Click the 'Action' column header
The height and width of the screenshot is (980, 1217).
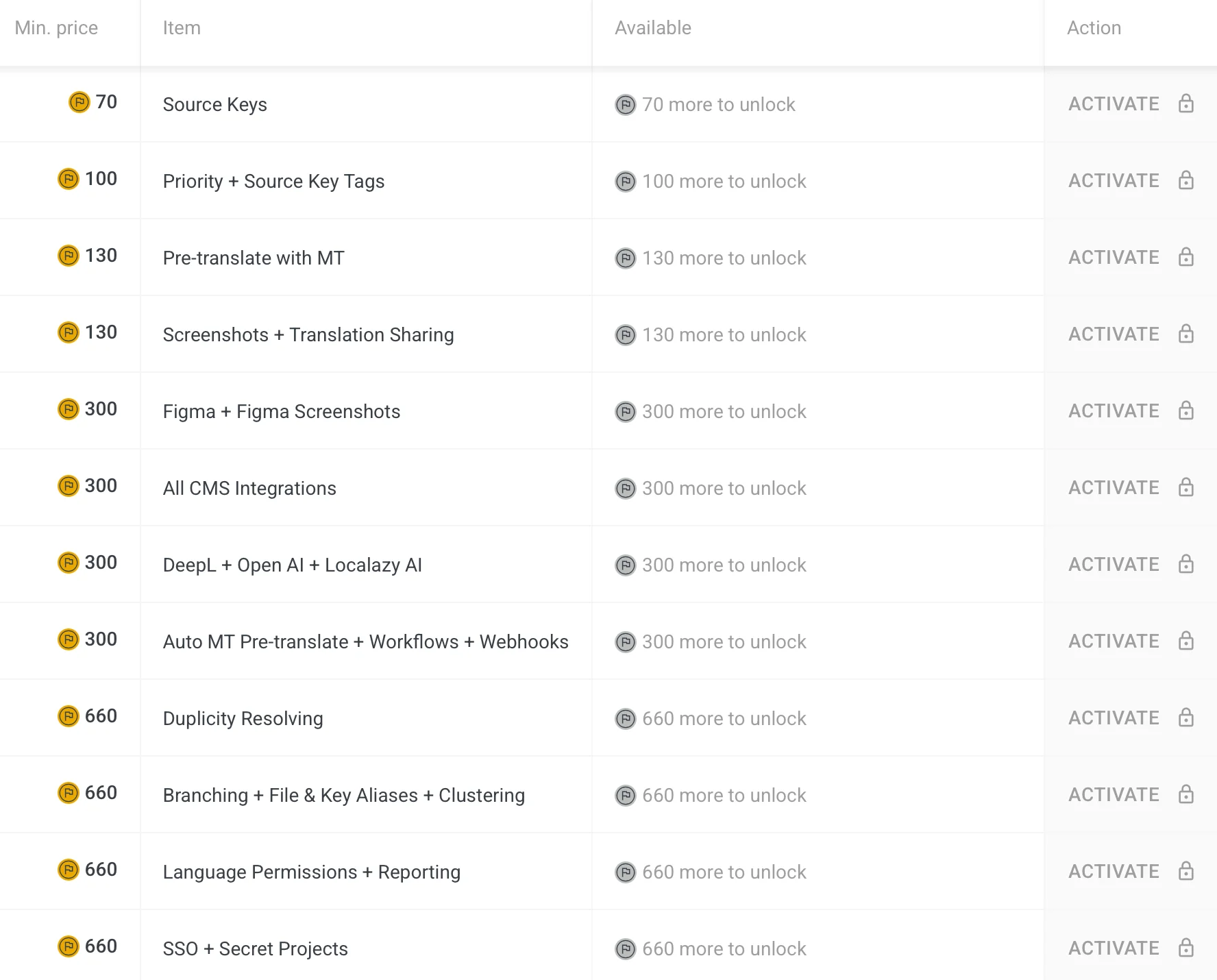tap(1094, 28)
